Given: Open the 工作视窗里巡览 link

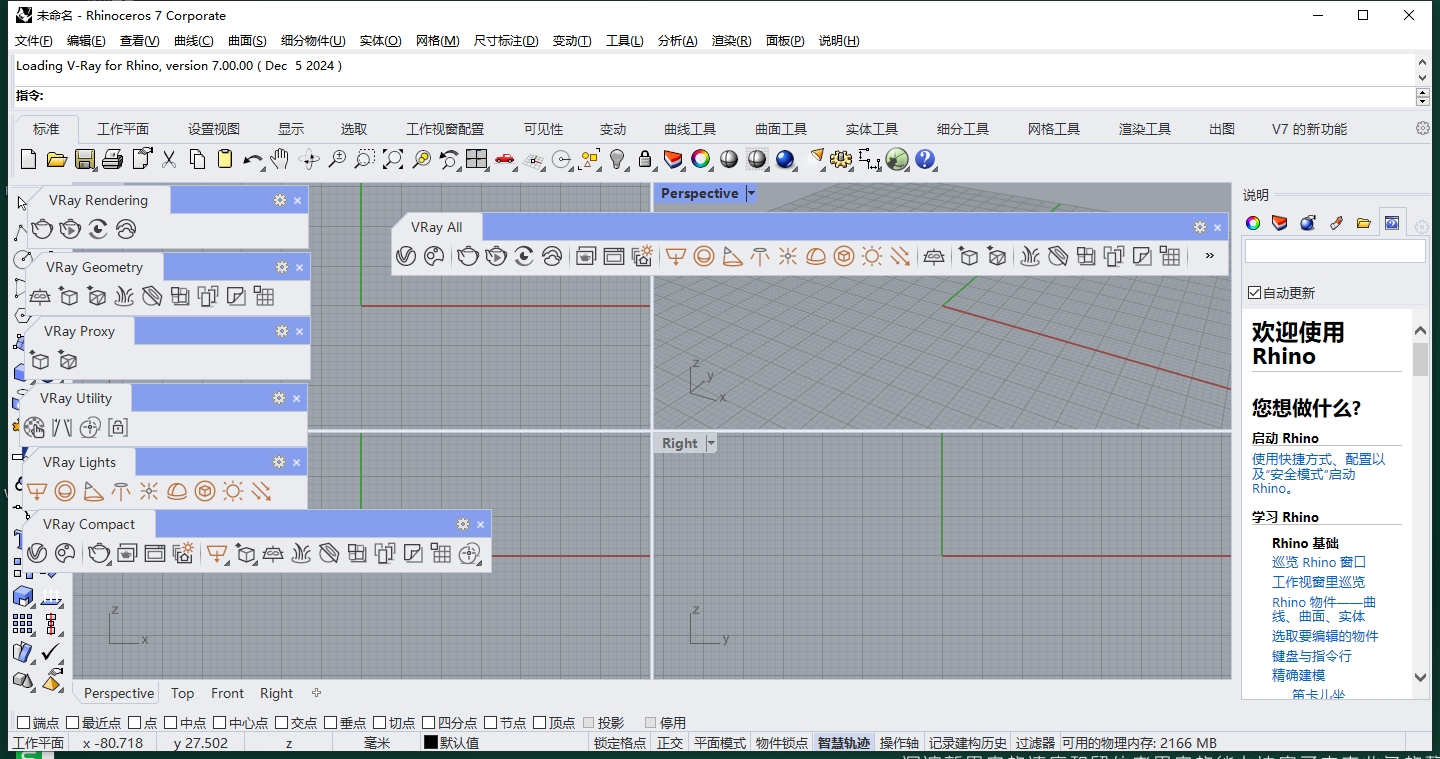Looking at the screenshot, I should pyautogui.click(x=1318, y=582).
